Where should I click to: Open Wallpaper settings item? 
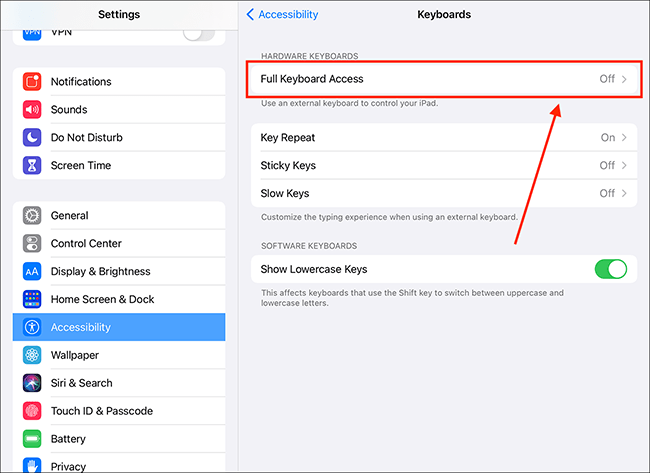(x=119, y=355)
